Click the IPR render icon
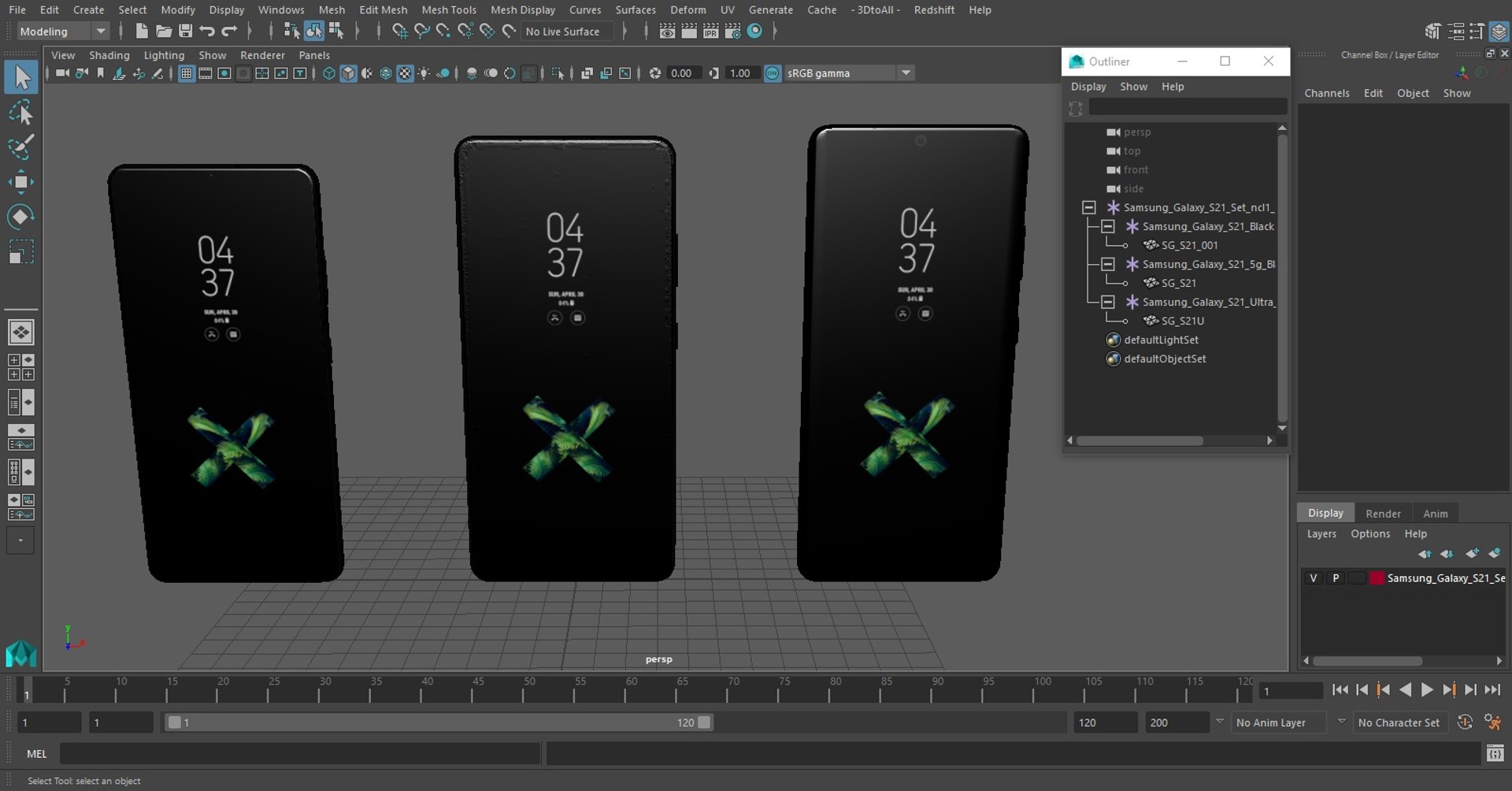The image size is (1512, 791). coord(711,31)
